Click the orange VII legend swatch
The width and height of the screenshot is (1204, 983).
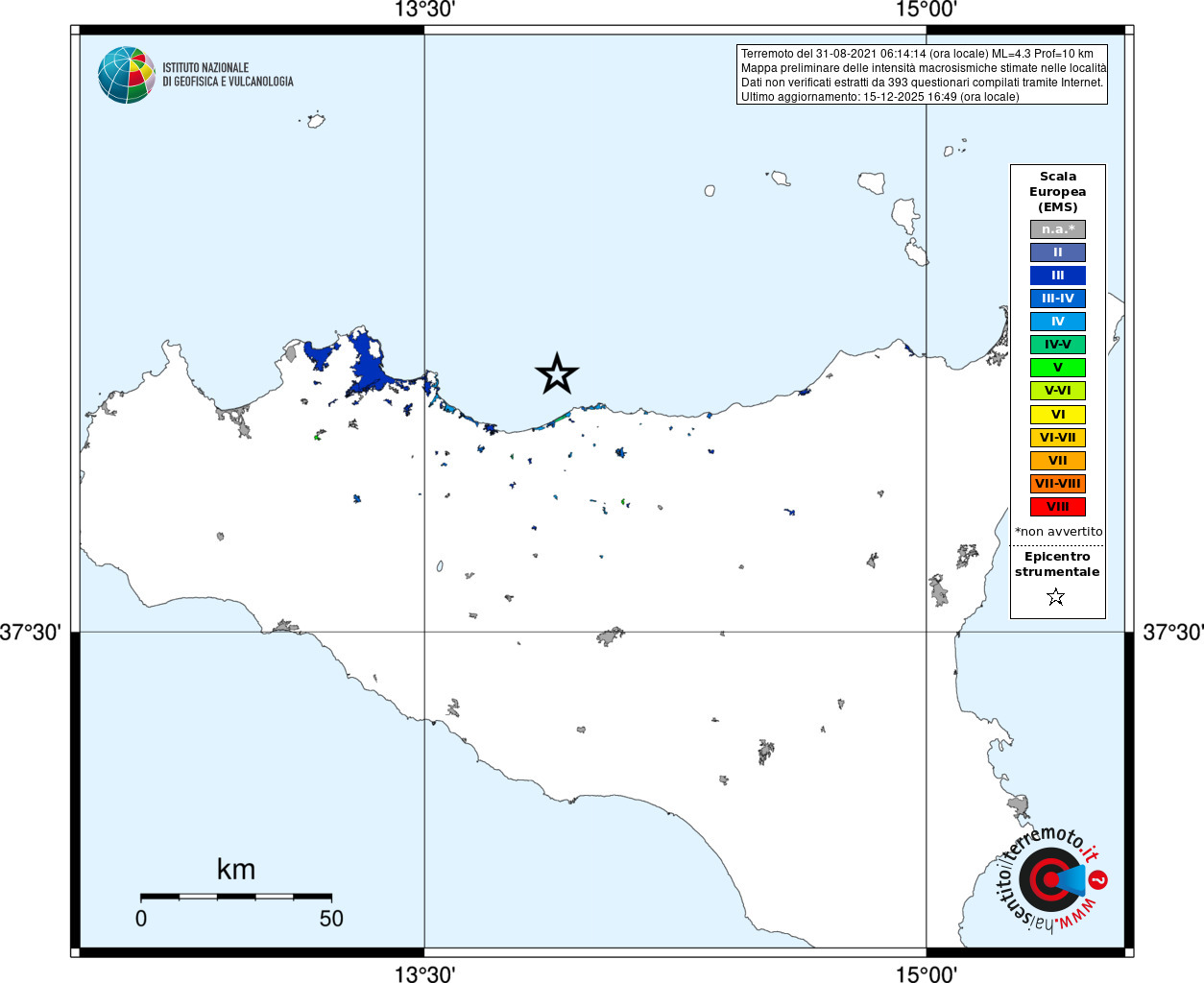pos(1058,461)
